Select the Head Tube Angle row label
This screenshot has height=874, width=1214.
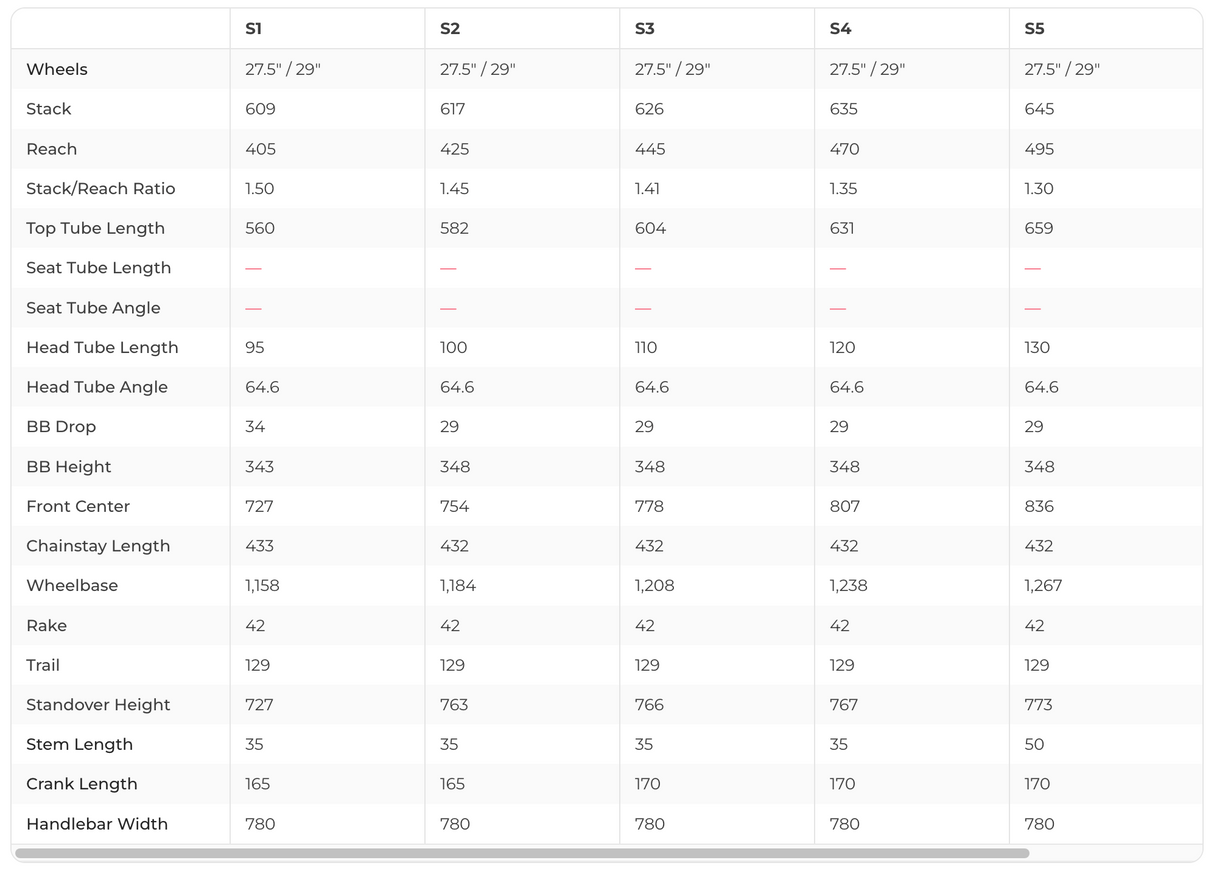pos(97,387)
